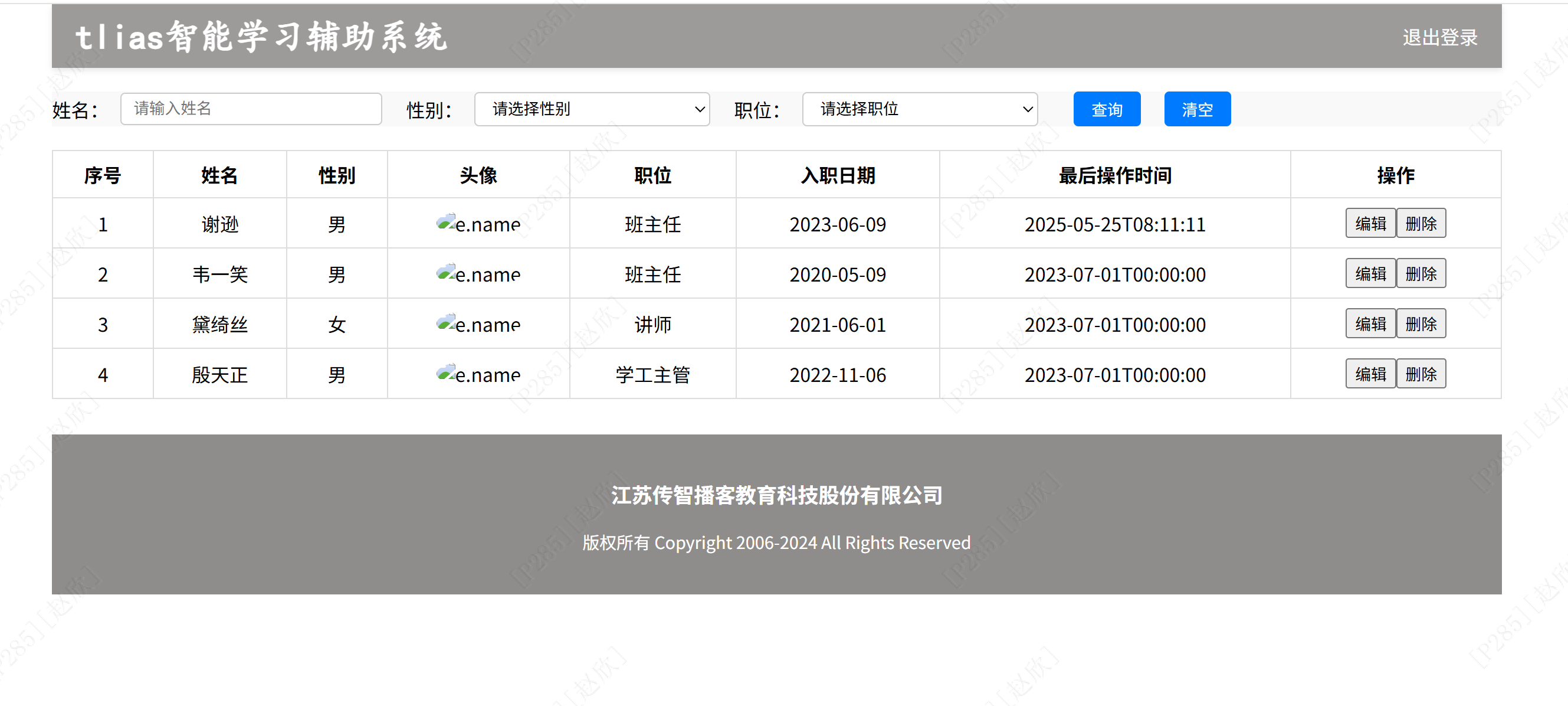
Task: Click the avatar image in 殷天正's row
Action: [478, 374]
